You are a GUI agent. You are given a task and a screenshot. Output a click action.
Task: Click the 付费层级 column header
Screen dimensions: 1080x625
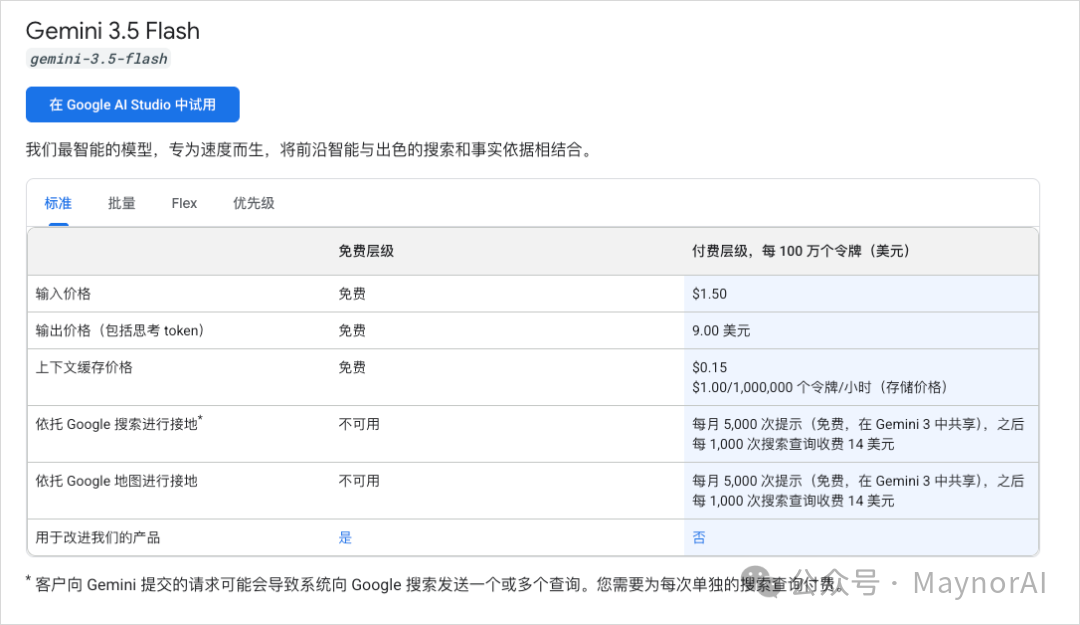(x=801, y=252)
